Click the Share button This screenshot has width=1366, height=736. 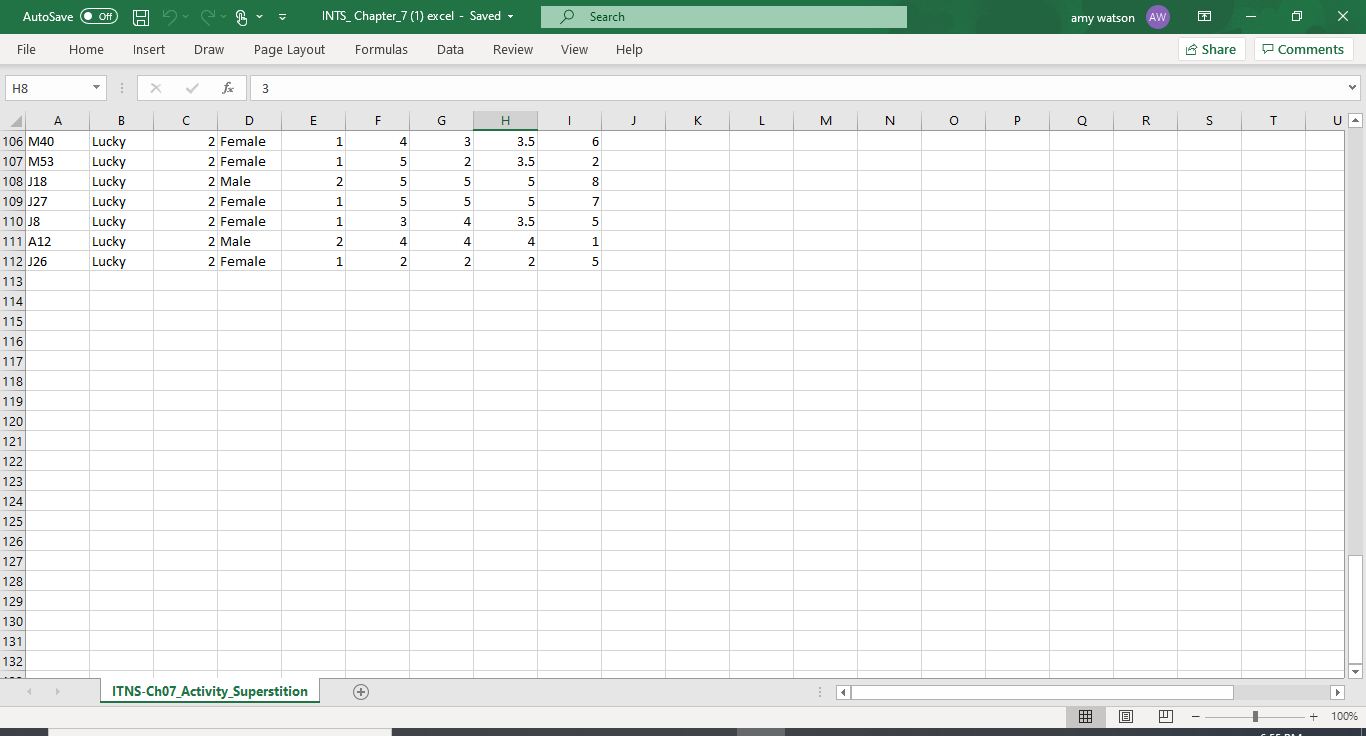click(1212, 49)
